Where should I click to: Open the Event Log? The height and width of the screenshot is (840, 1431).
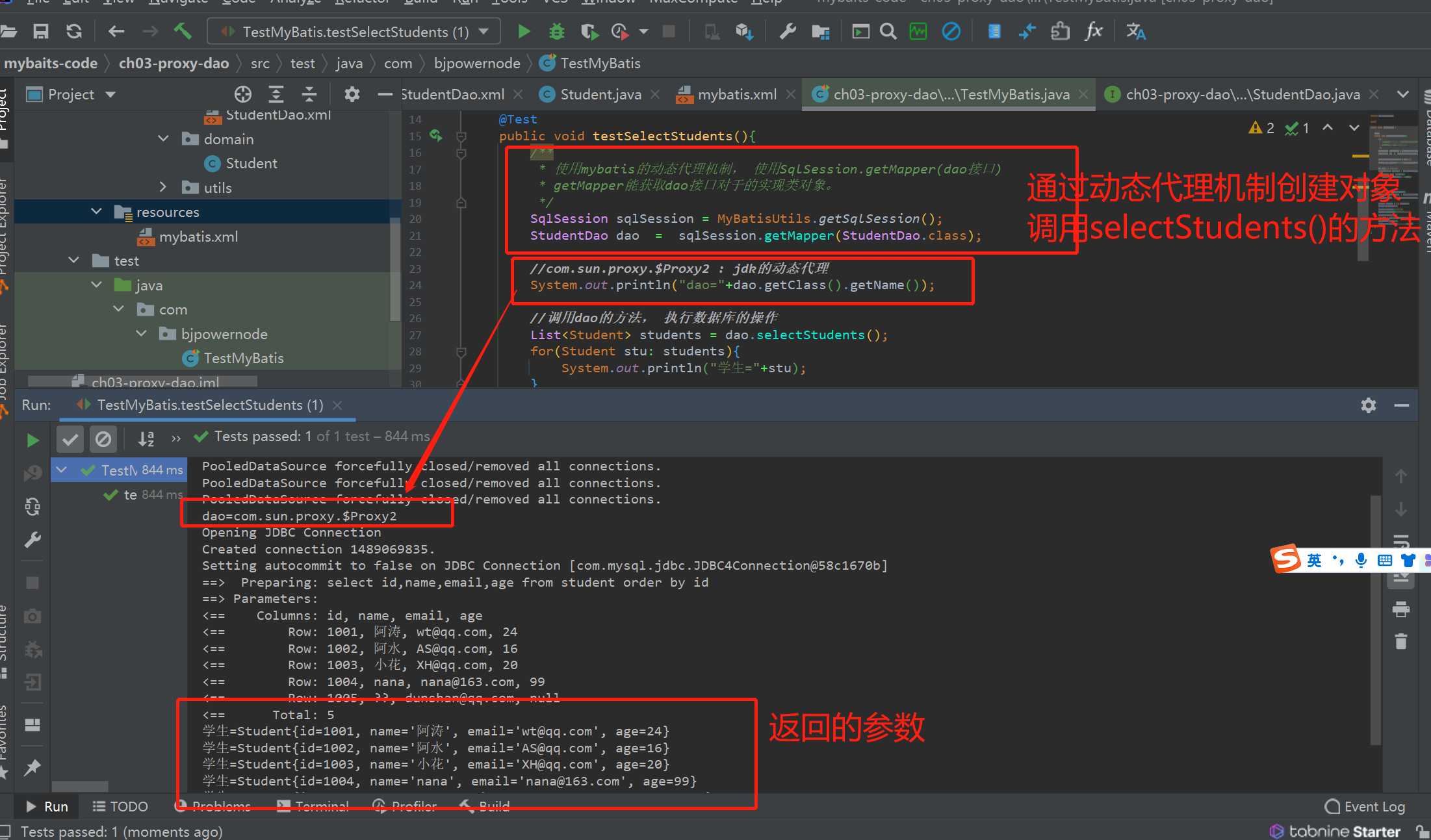point(1365,806)
